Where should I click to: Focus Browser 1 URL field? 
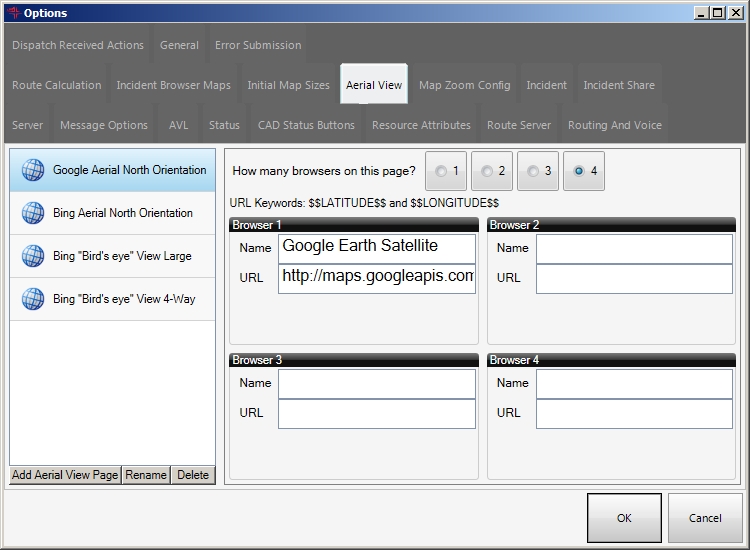377,278
